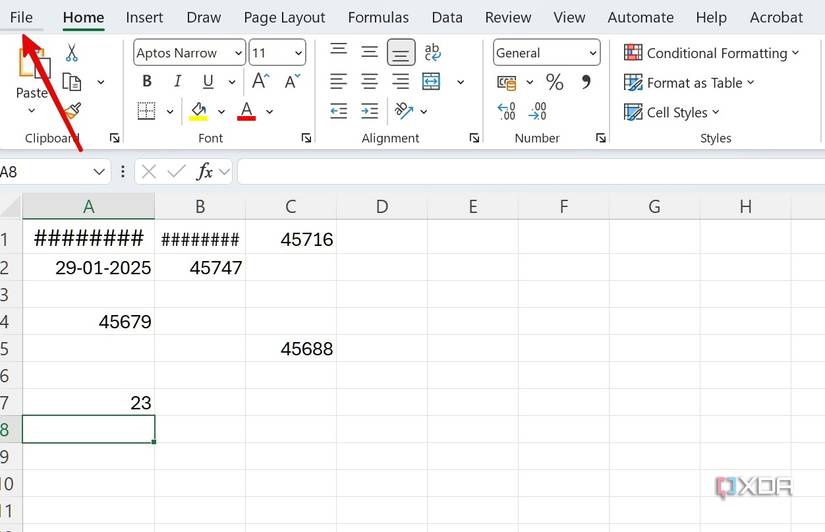Open Alignment settings dialog launcher

click(x=474, y=138)
